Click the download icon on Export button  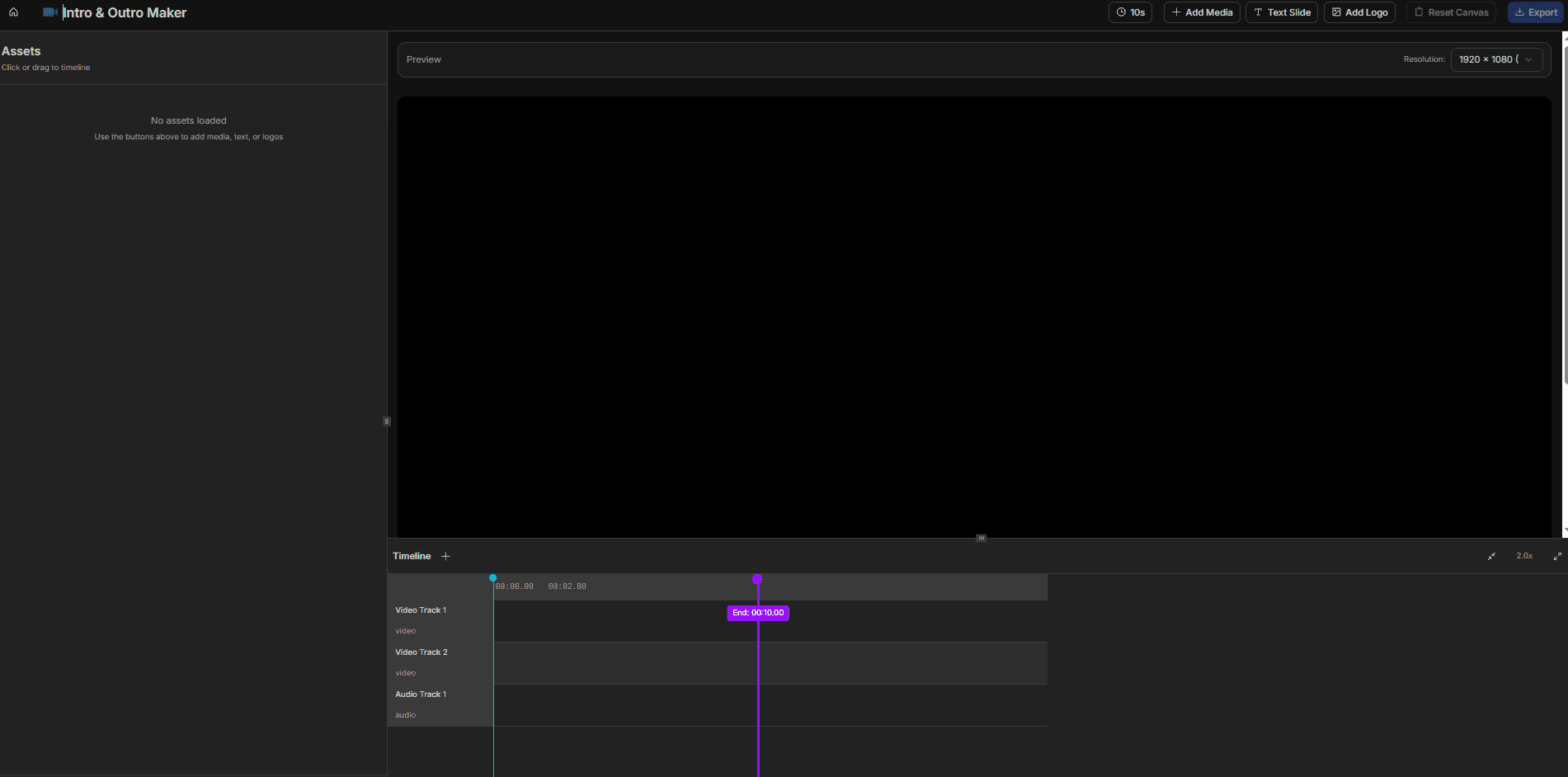[1519, 12]
